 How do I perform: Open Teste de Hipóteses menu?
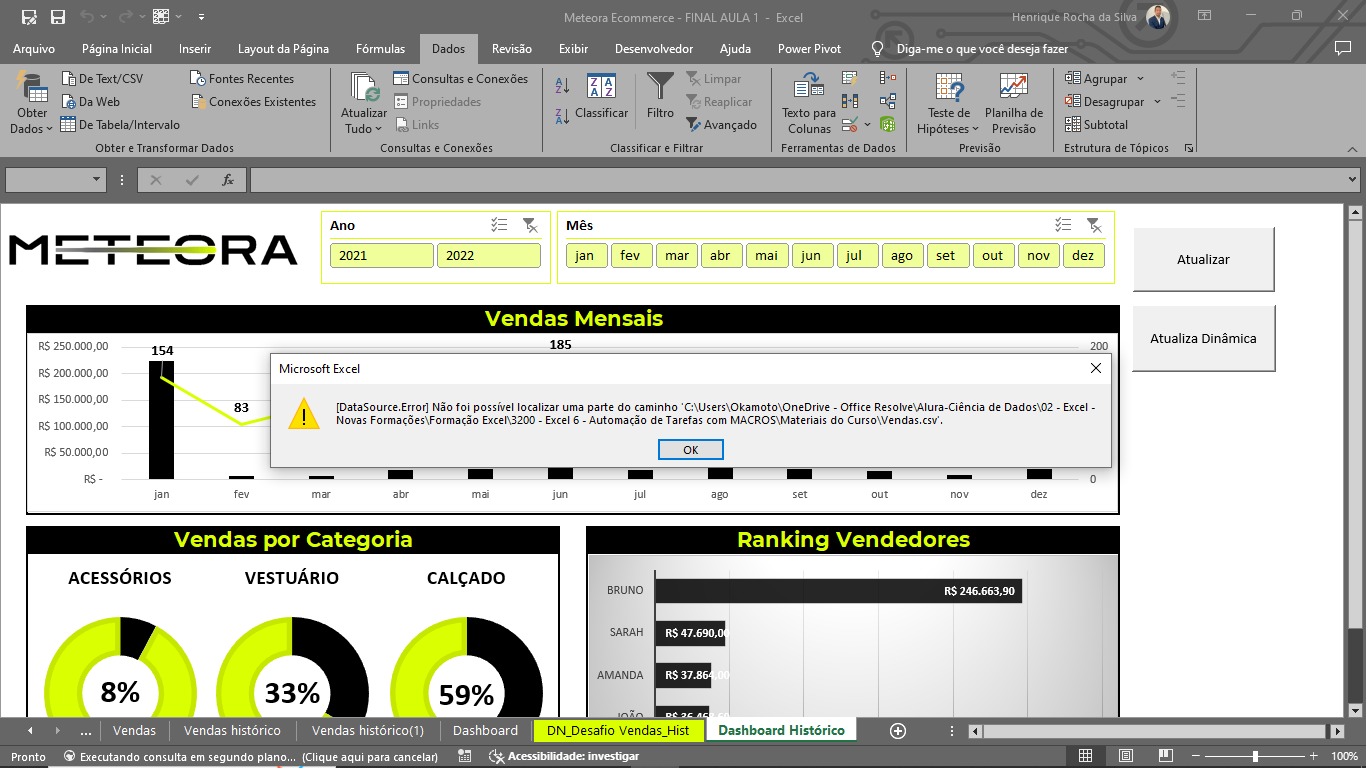[948, 104]
